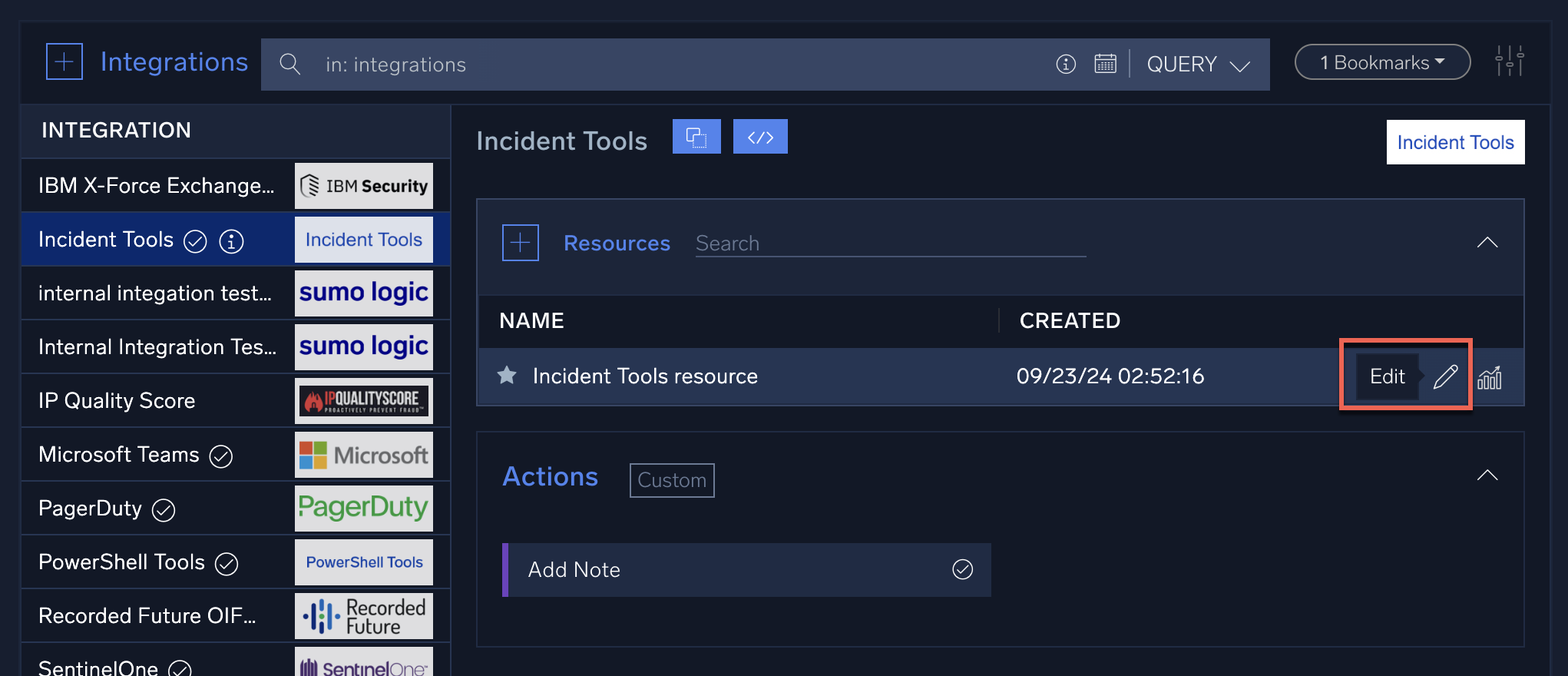The height and width of the screenshot is (676, 1568).
Task: Toggle favorite star on Incident Tools resource
Action: (x=507, y=376)
